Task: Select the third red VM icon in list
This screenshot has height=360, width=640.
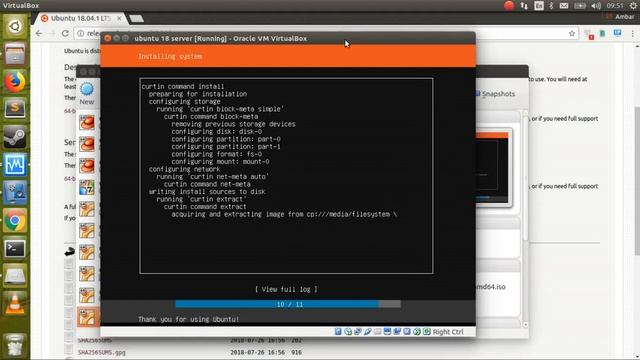Action: point(87,166)
